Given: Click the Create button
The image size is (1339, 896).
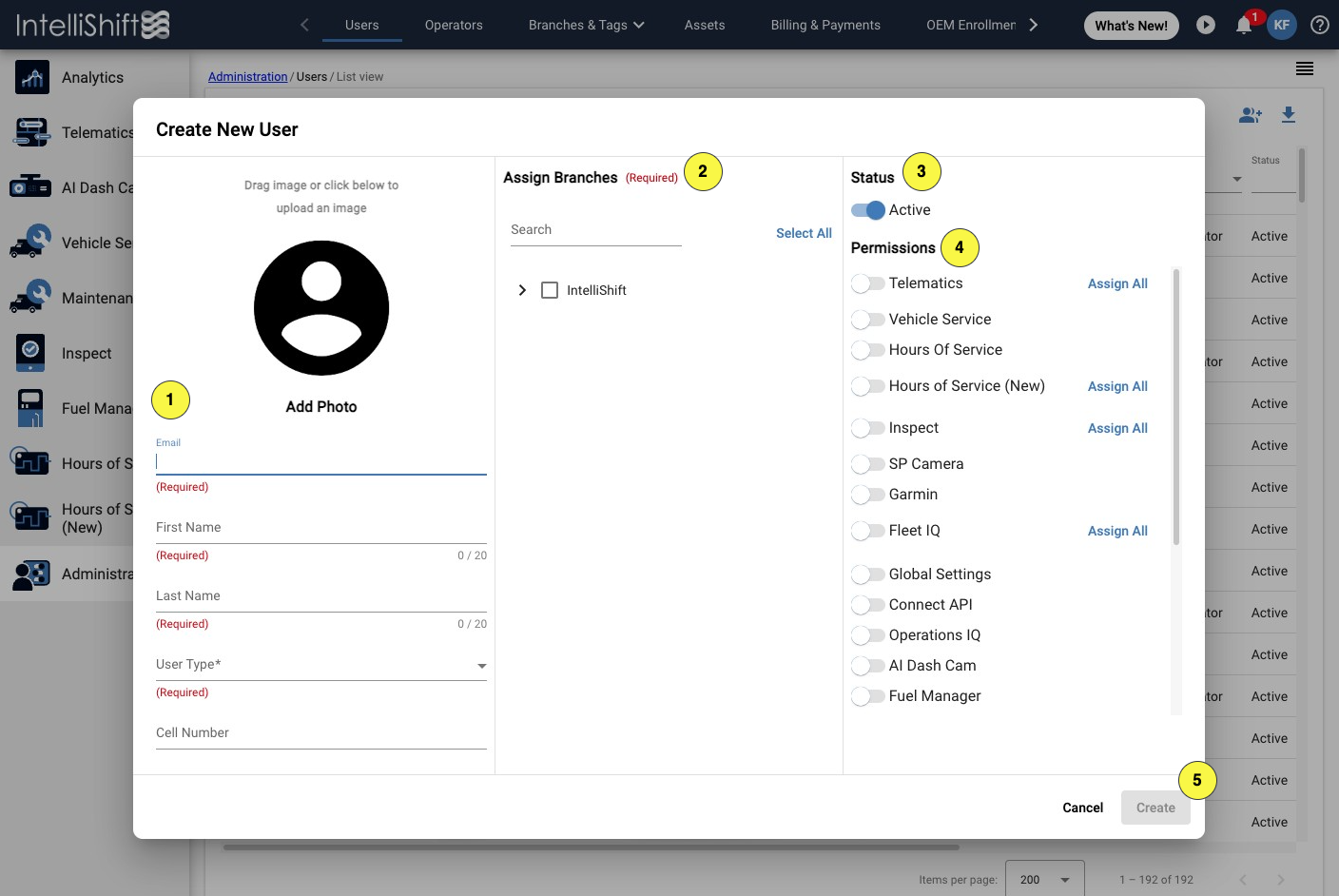Looking at the screenshot, I should (1155, 808).
